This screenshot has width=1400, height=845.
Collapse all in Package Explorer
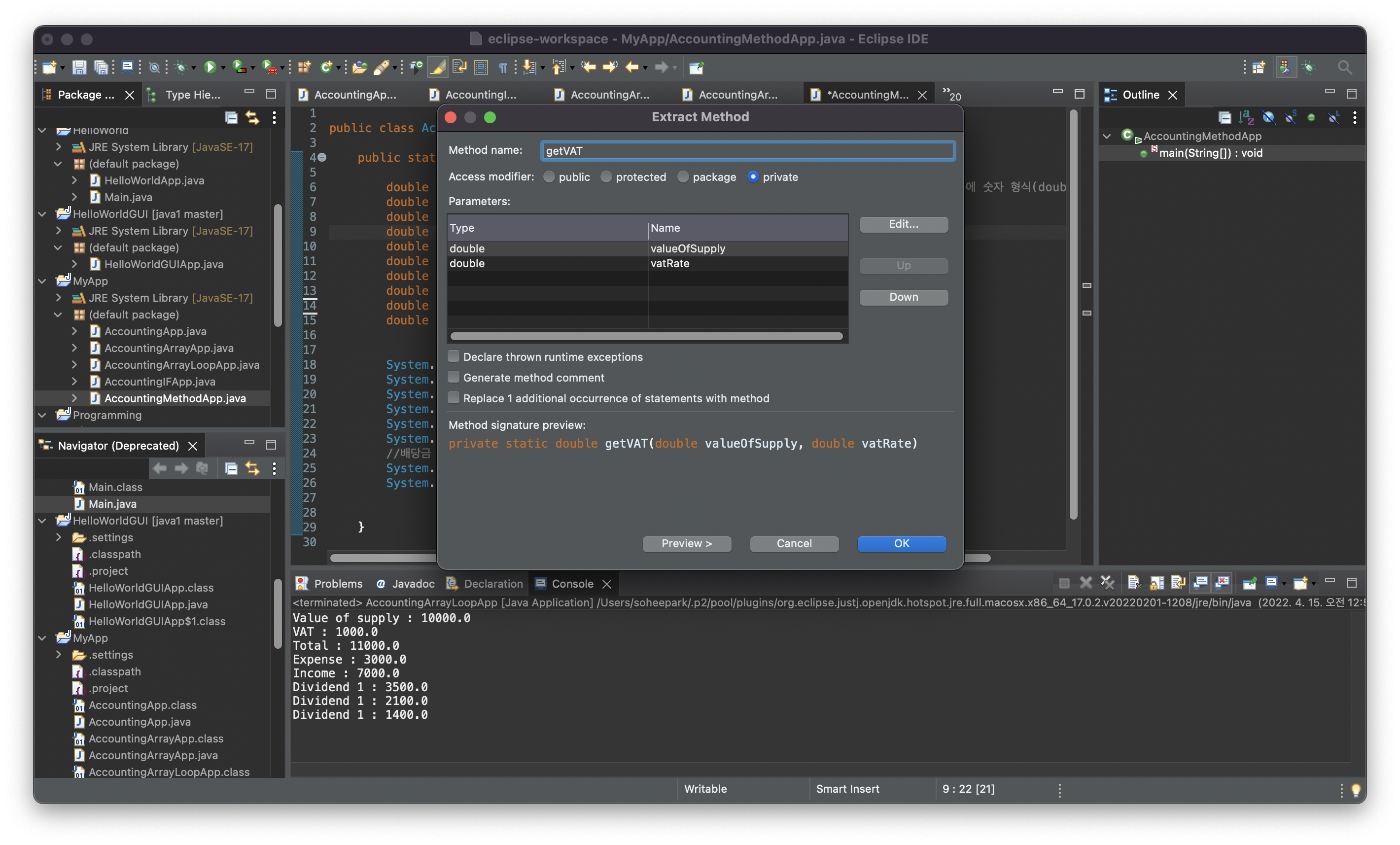(231, 118)
